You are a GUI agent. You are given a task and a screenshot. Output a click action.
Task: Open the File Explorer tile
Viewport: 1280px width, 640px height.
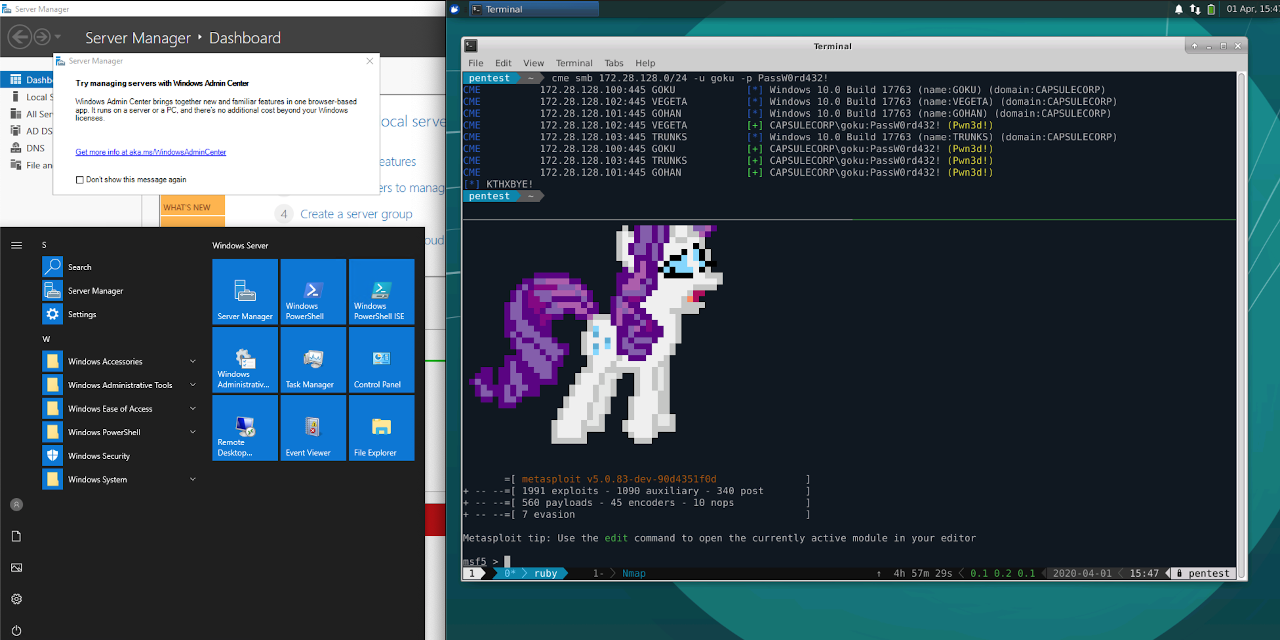[381, 427]
